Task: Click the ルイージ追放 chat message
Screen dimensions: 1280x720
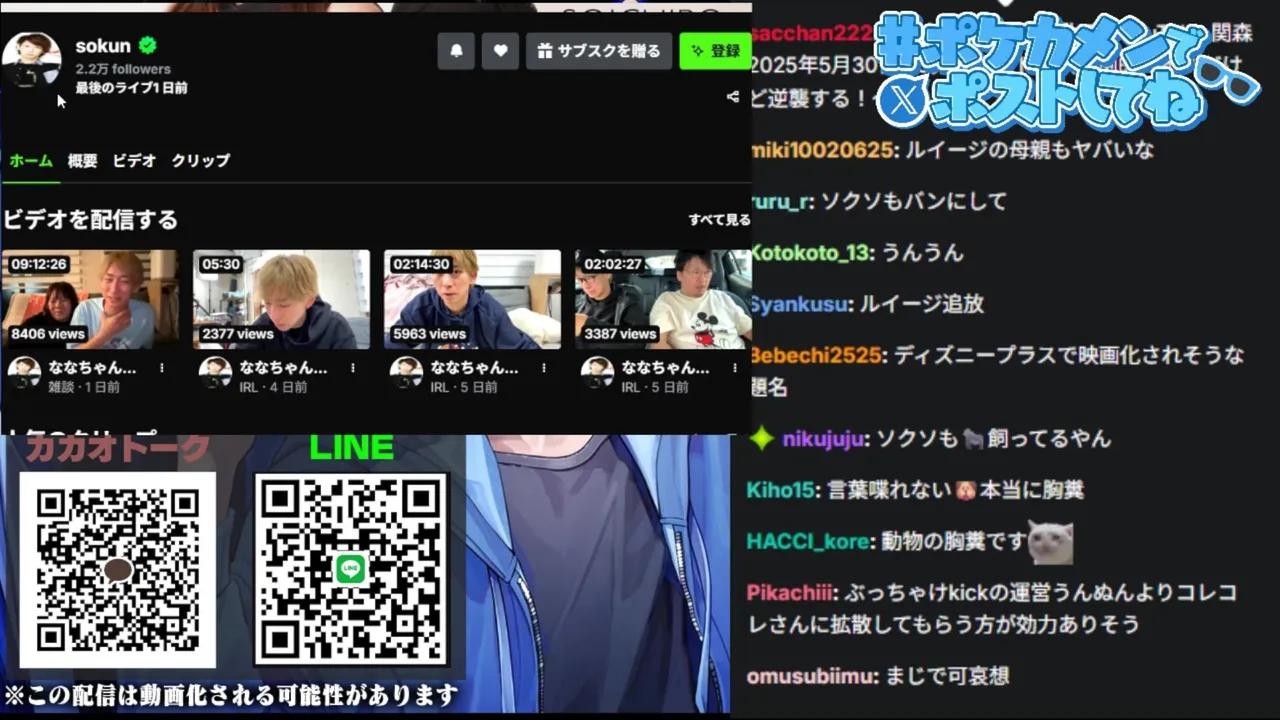Action: (x=921, y=304)
